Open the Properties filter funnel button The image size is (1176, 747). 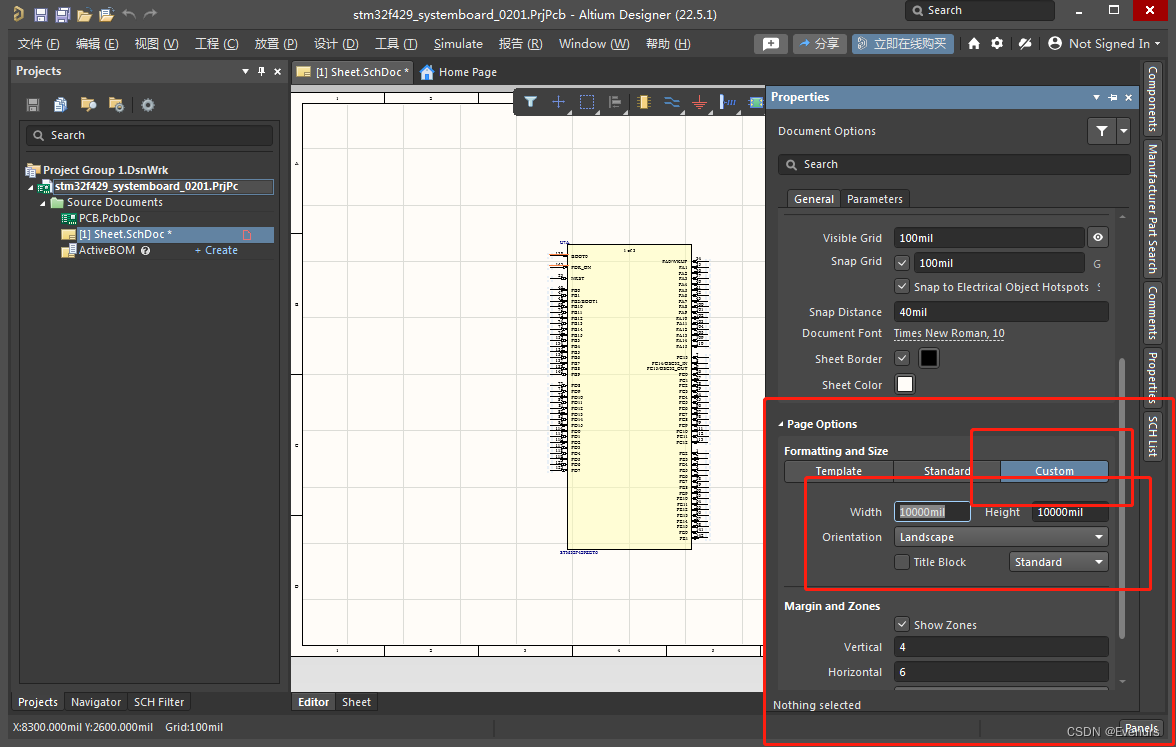click(1102, 131)
